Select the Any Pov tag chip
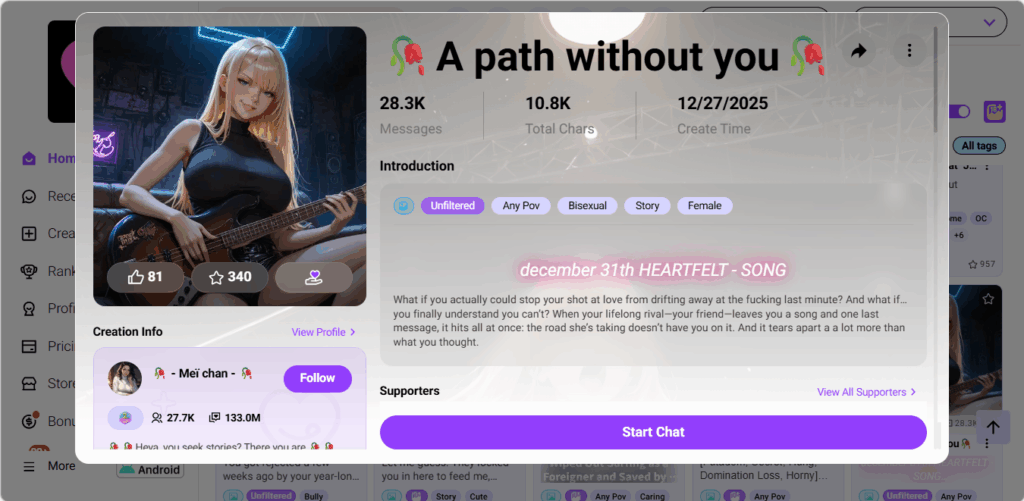The width and height of the screenshot is (1024, 501). coord(520,206)
